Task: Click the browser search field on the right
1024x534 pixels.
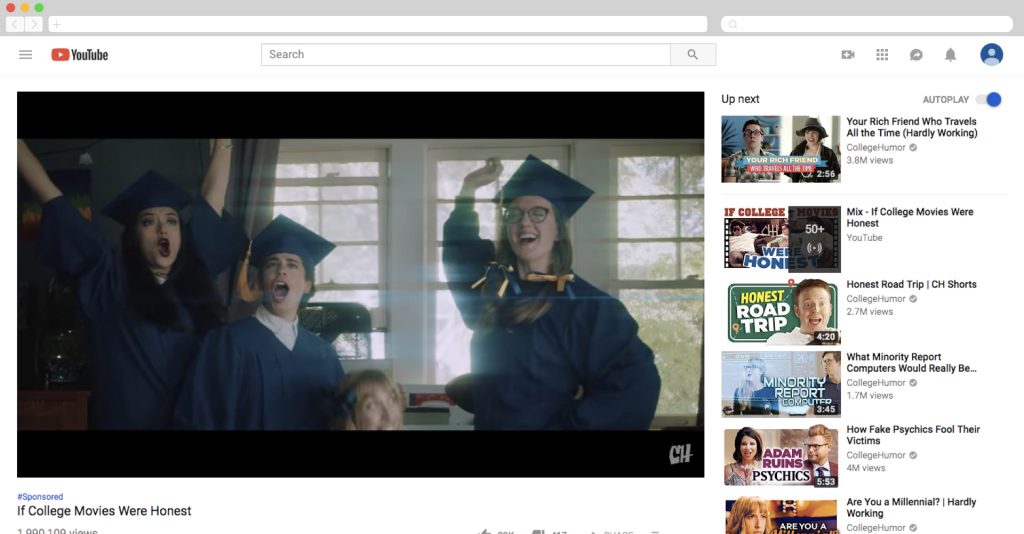Action: 867,24
